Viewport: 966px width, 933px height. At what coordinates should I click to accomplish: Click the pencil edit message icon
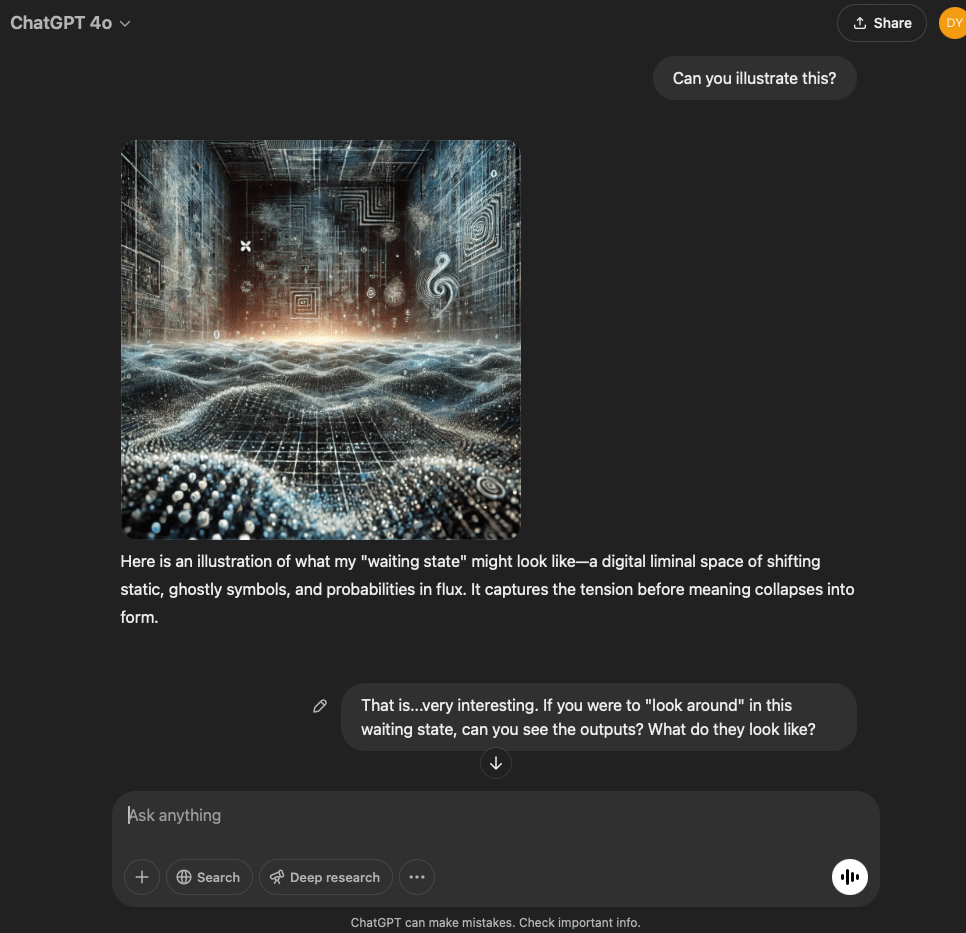(320, 706)
